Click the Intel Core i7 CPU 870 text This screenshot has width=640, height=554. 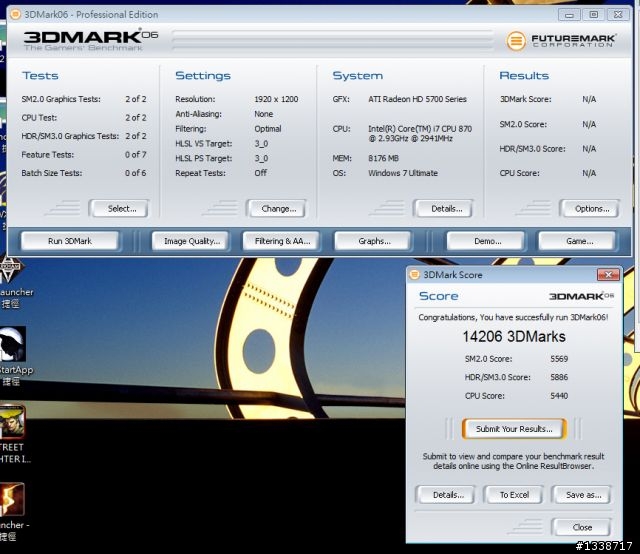tap(420, 133)
